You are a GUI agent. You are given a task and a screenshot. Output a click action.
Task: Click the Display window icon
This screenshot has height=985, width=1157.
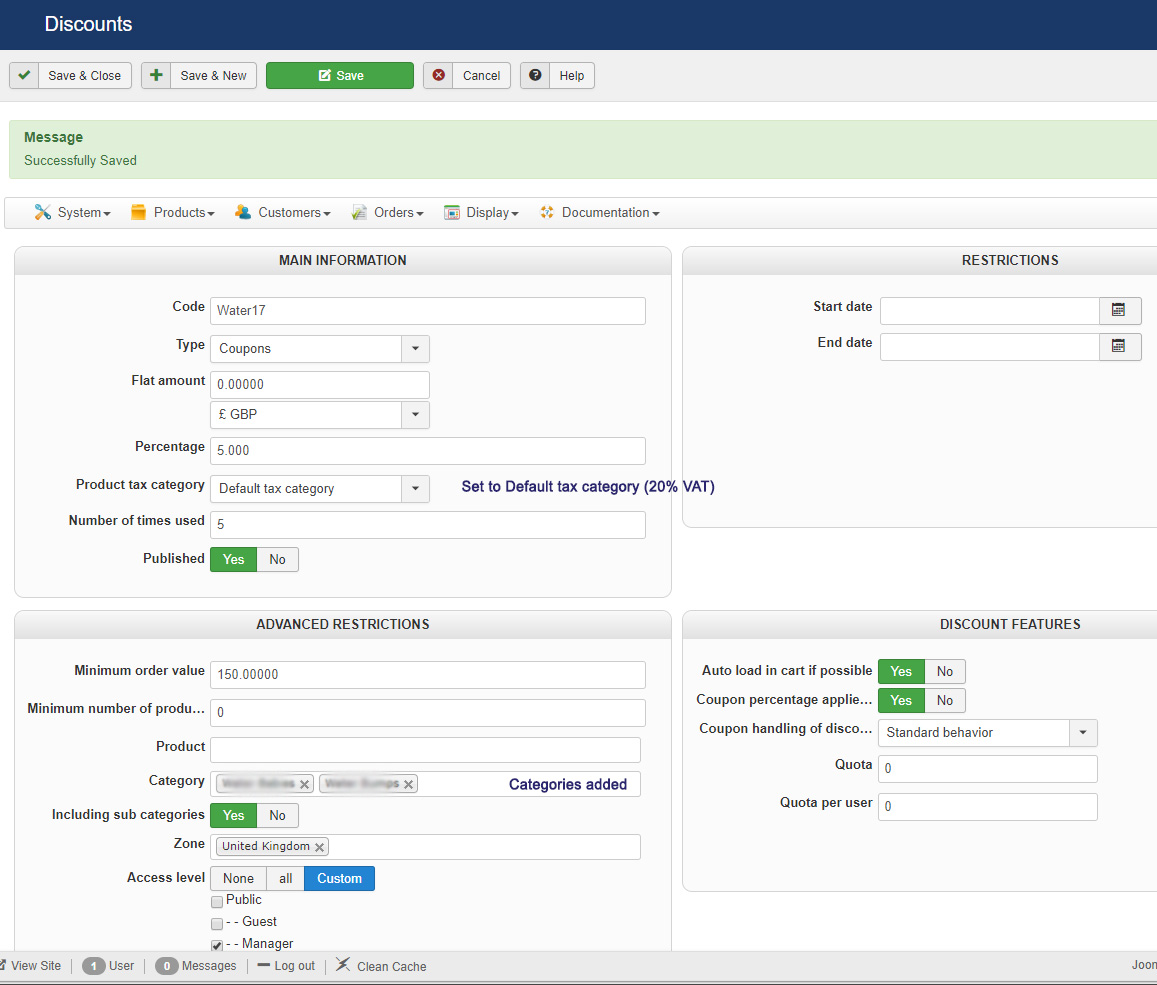pos(452,212)
